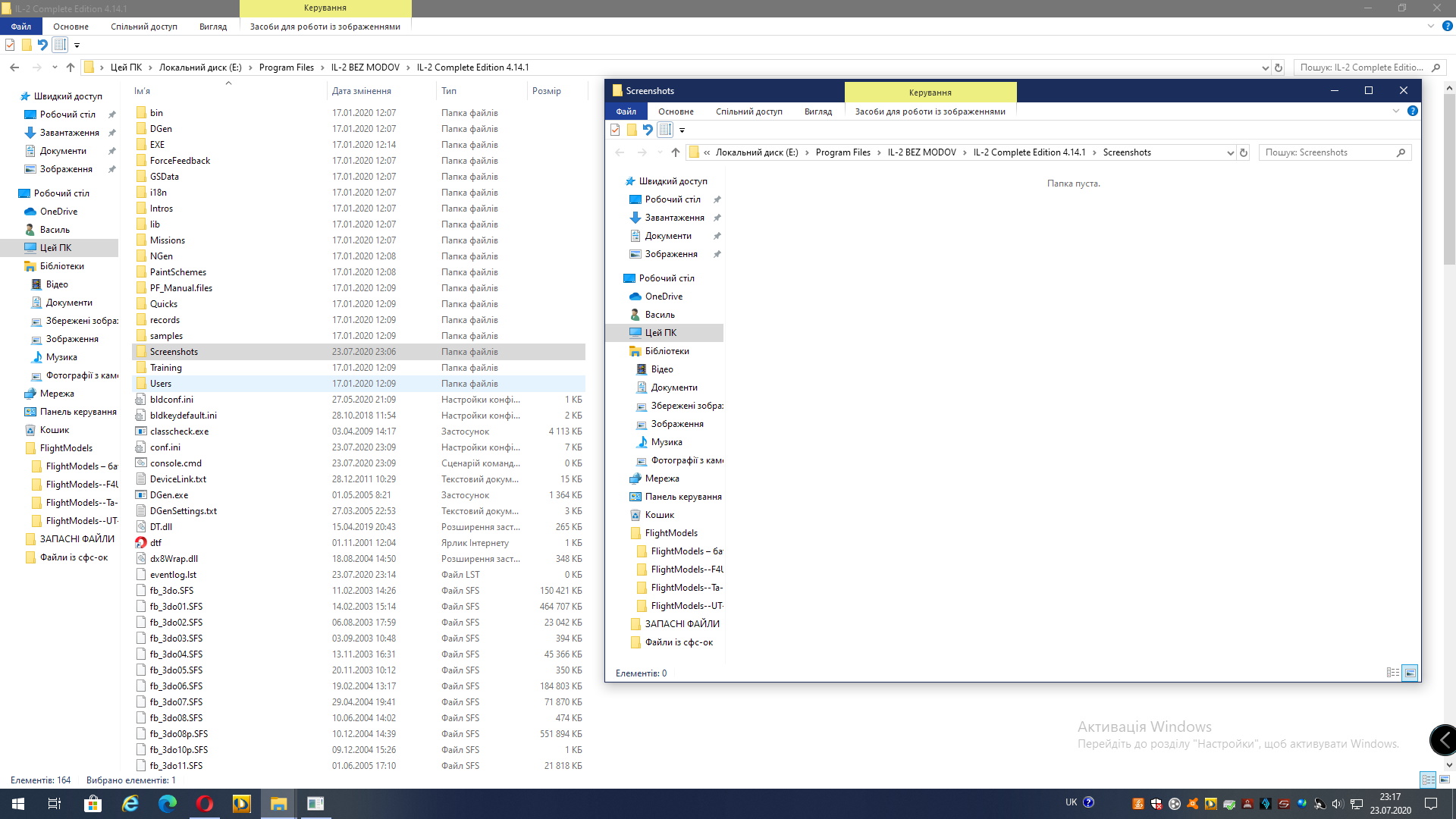Open quick access toolbar customization dropdown

77,45
